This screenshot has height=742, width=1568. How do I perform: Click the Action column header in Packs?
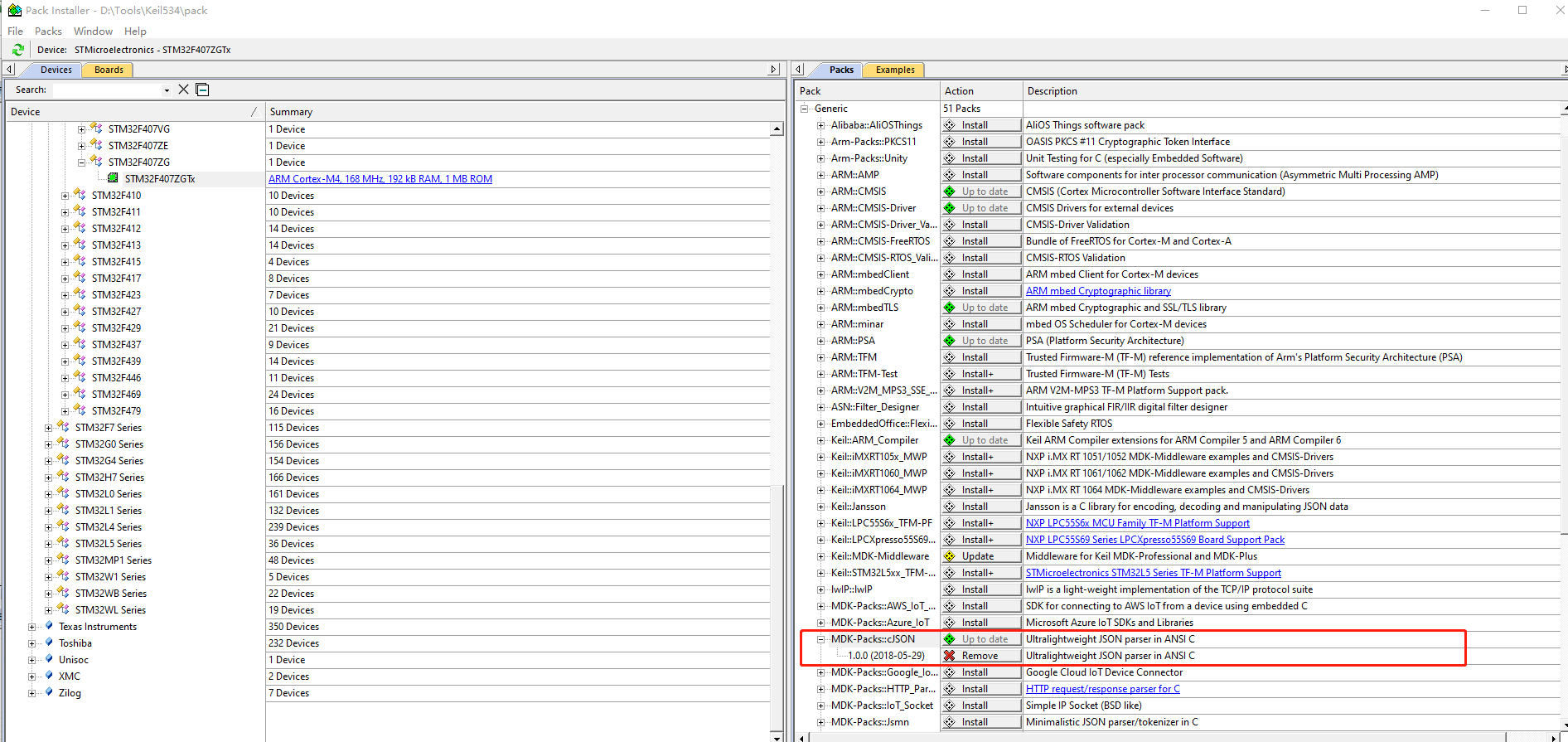(980, 91)
